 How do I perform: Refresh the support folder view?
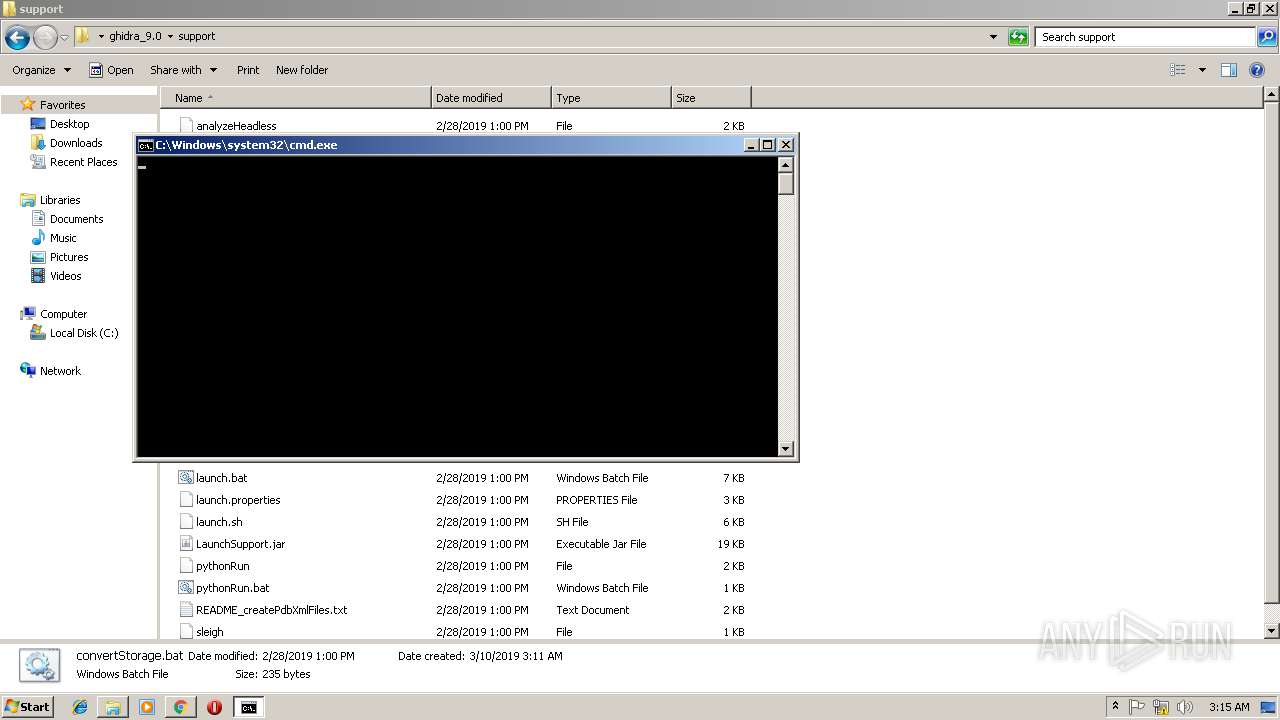[1018, 37]
